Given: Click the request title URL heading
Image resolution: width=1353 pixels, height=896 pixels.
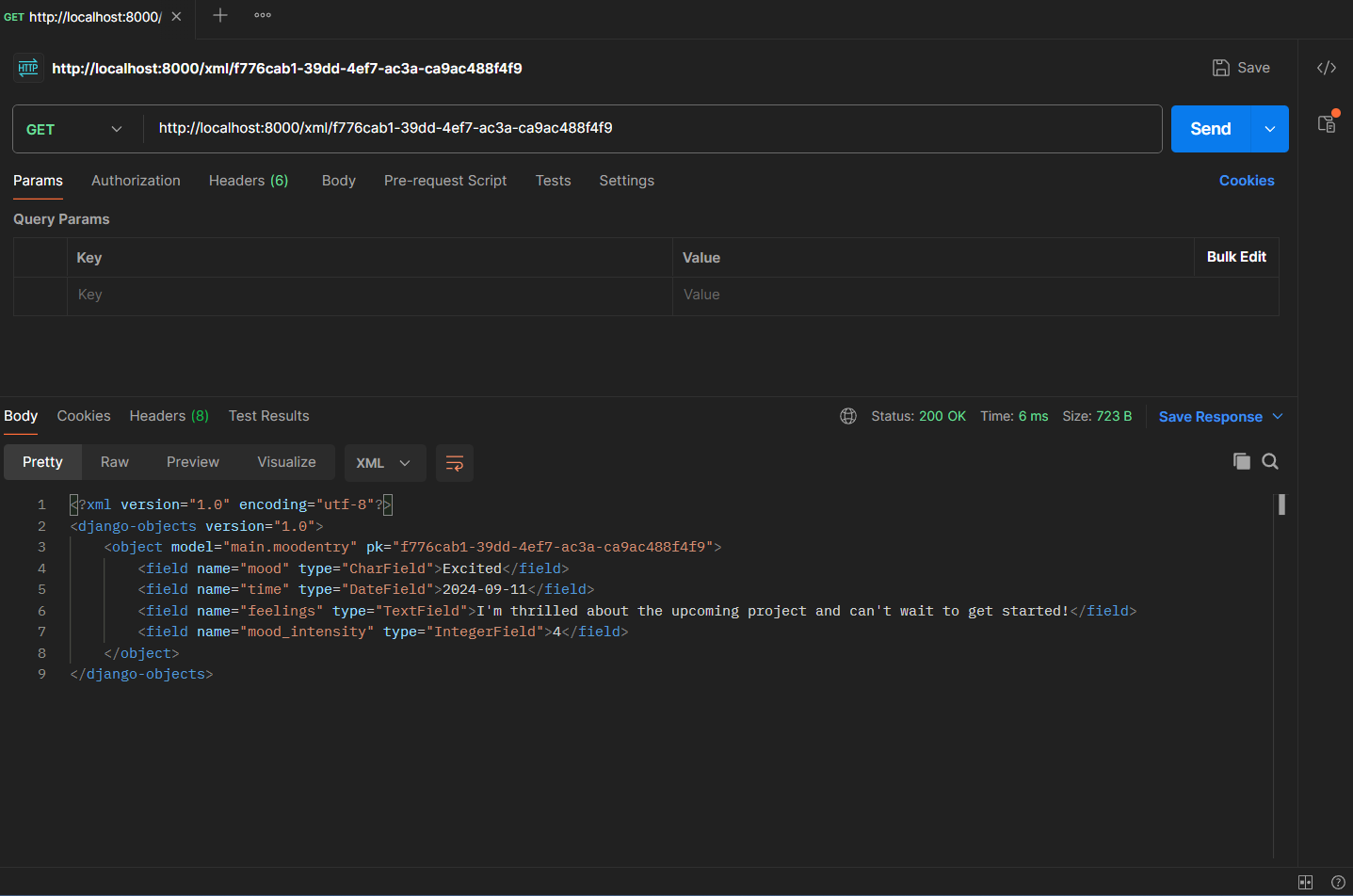Looking at the screenshot, I should point(287,68).
